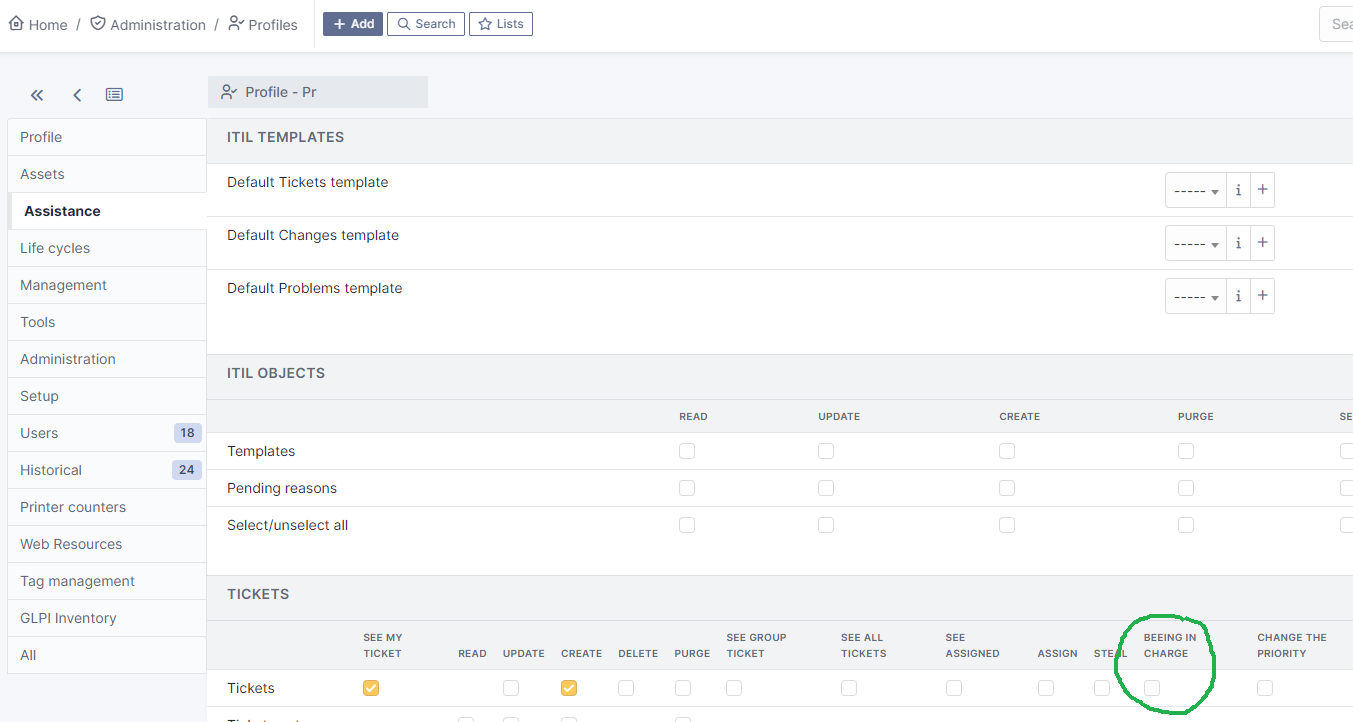The image size is (1353, 722).
Task: Click the Profiles user icon in breadcrumb
Action: click(236, 23)
